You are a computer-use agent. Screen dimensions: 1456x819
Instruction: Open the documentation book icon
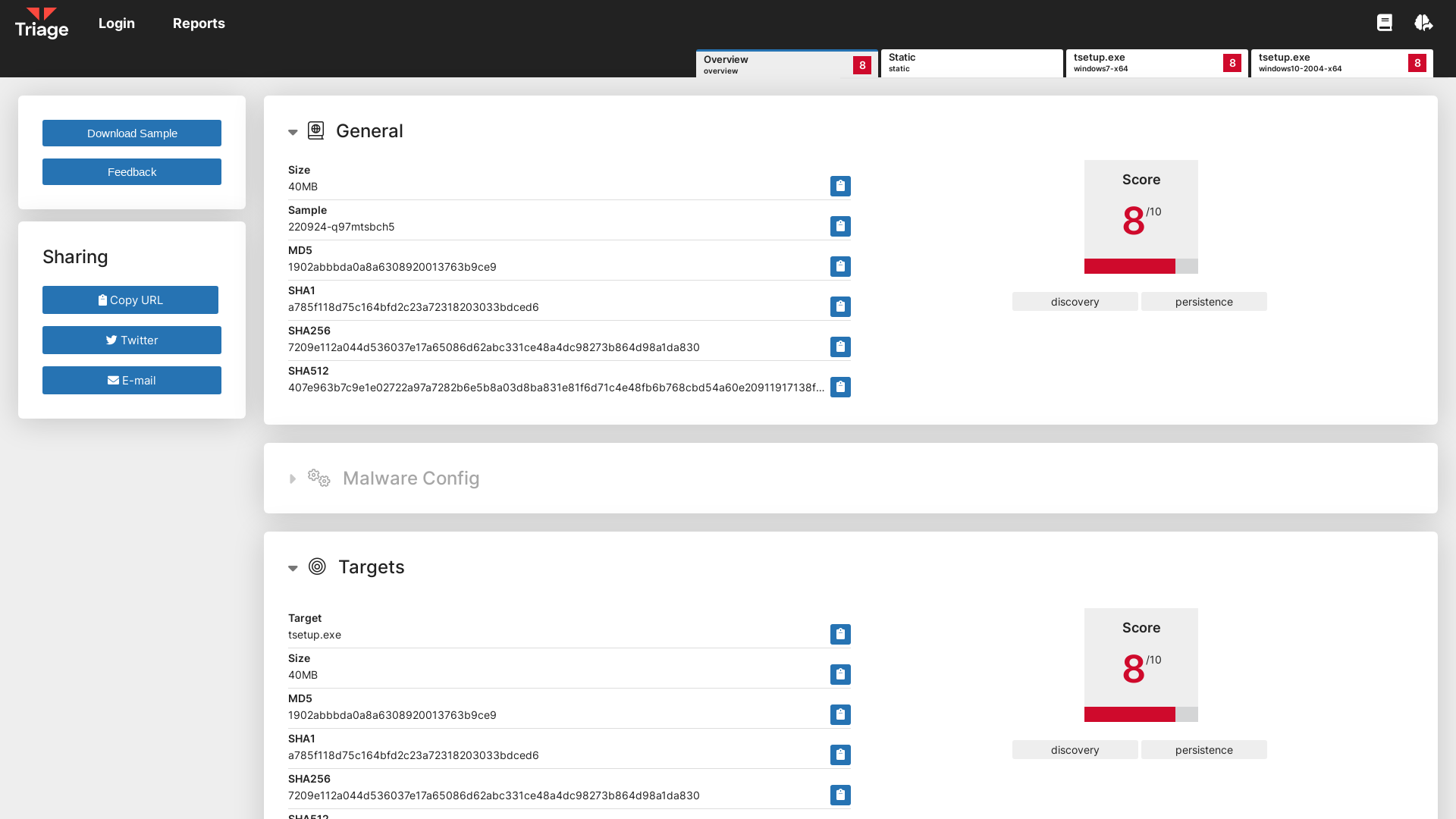(x=1385, y=23)
